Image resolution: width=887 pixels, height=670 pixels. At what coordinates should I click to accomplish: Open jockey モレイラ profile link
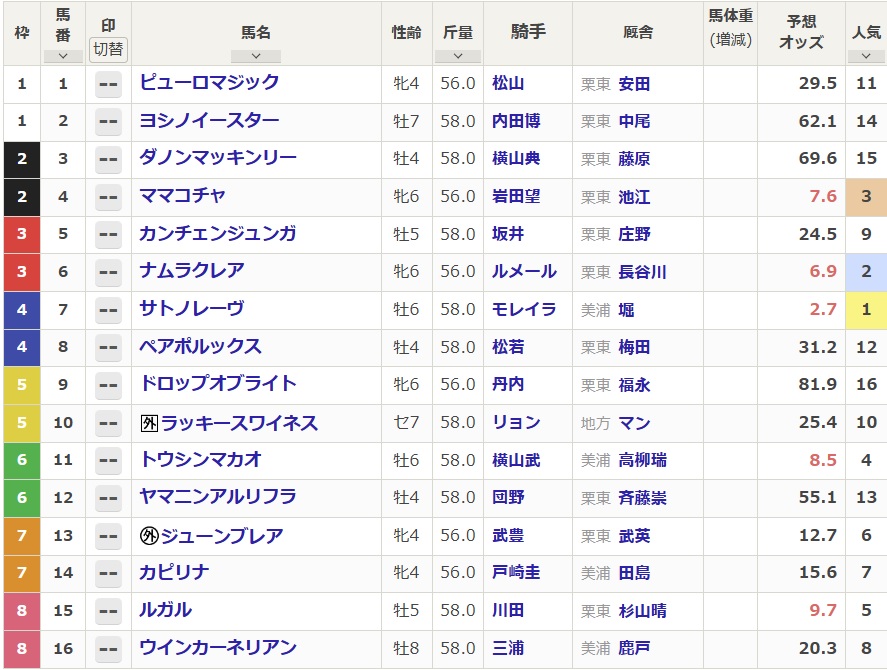(x=524, y=310)
